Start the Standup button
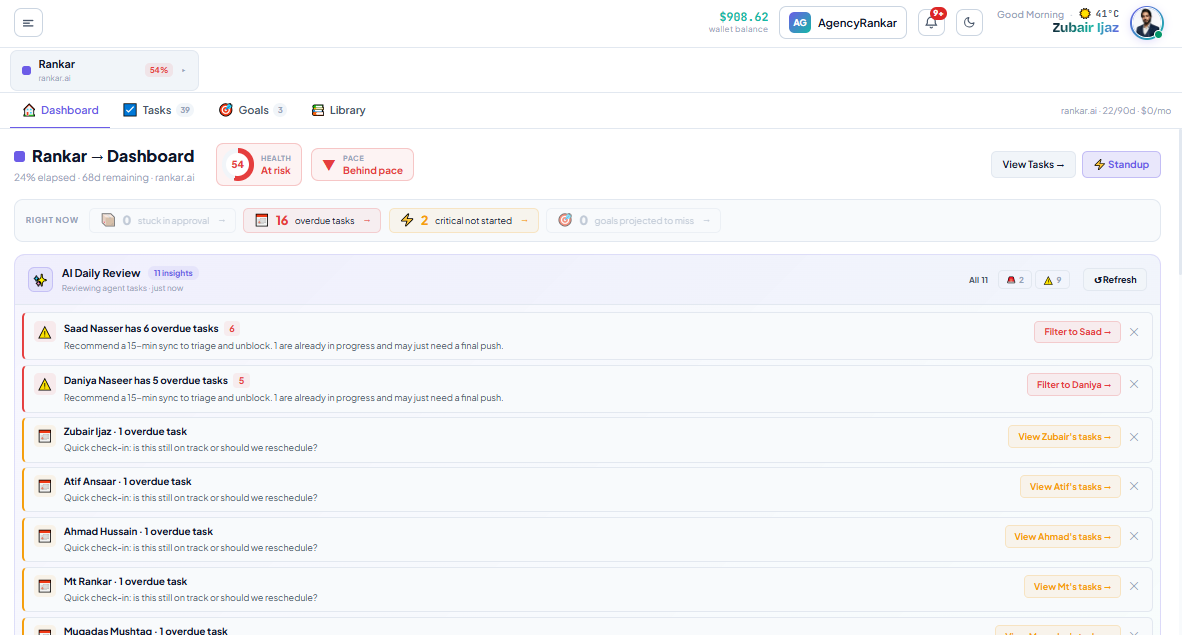The image size is (1182, 635). [x=1121, y=164]
